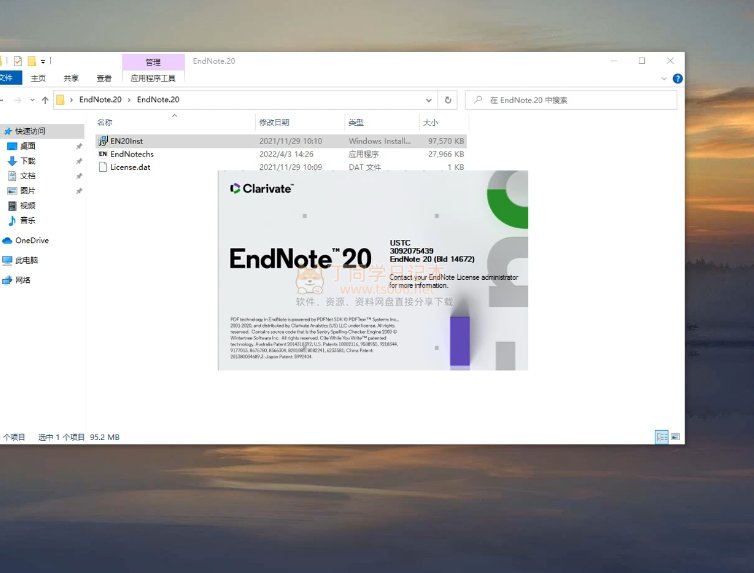Switch to large icons view layout

click(675, 437)
